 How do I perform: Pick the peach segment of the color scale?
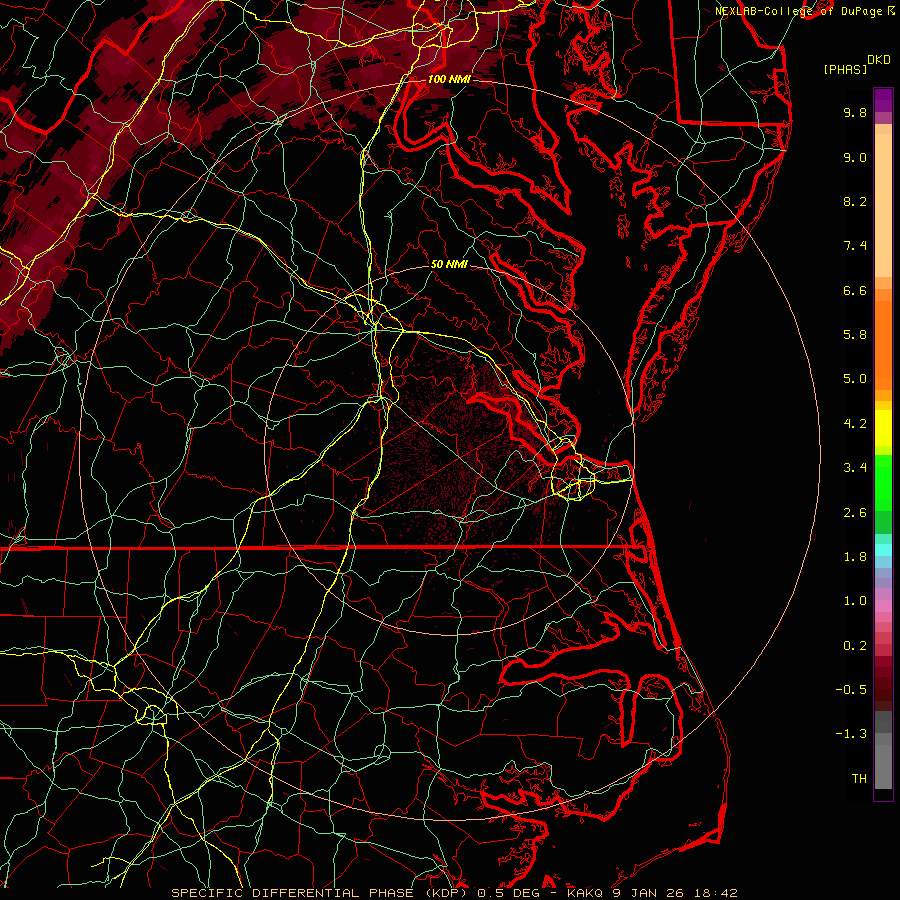pyautogui.click(x=883, y=205)
